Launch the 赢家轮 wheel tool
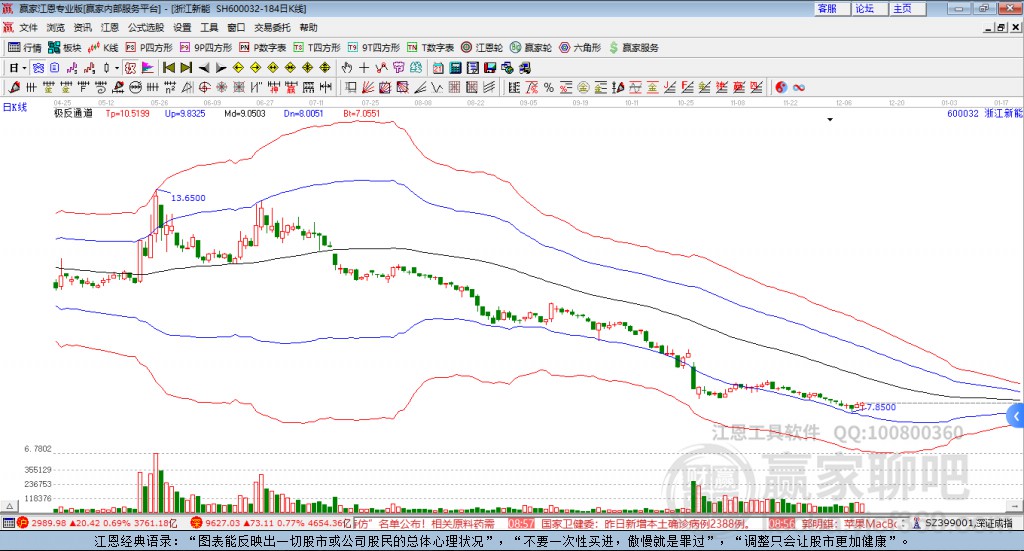Screen dimensions: 1024x551 (x=531, y=48)
